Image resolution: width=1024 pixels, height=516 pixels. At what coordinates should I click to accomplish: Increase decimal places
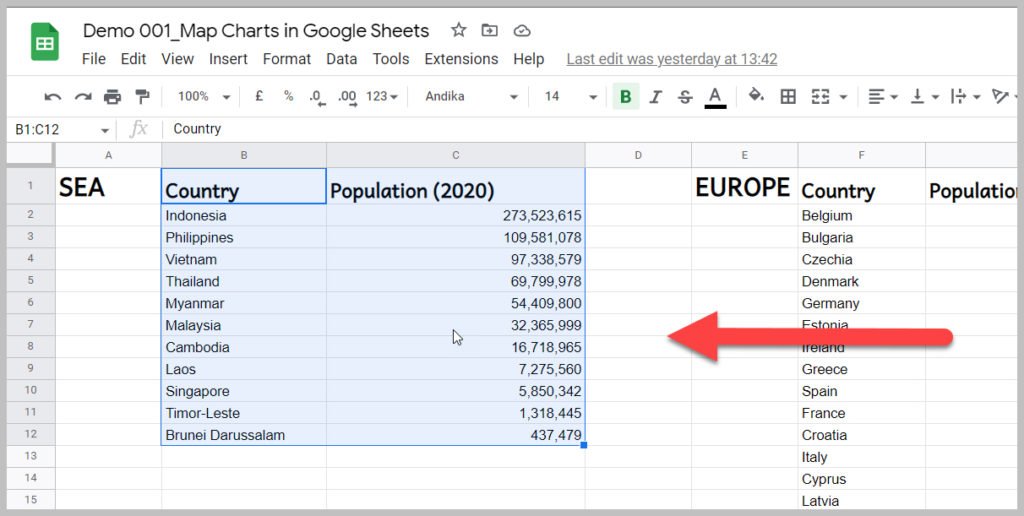347,97
